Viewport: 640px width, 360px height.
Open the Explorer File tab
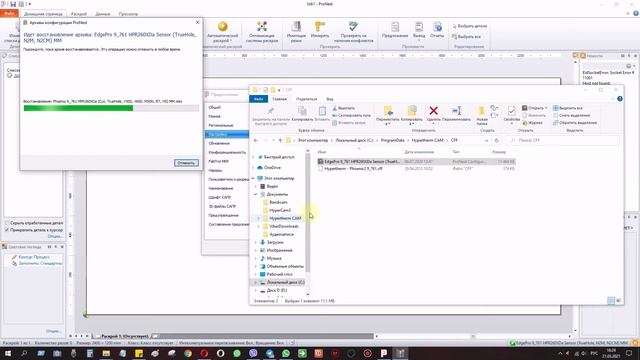[x=258, y=99]
